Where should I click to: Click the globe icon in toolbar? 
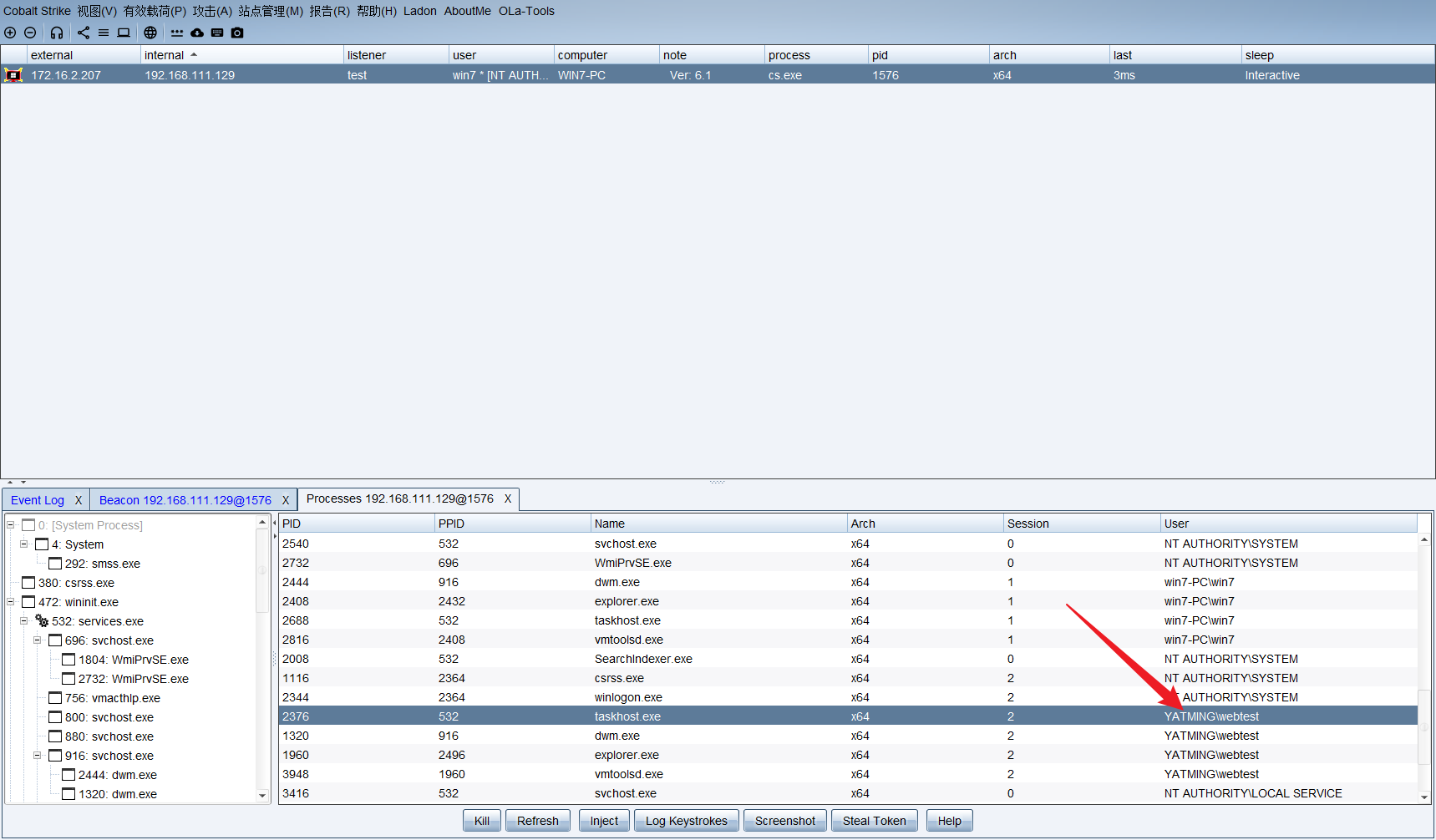pos(150,33)
